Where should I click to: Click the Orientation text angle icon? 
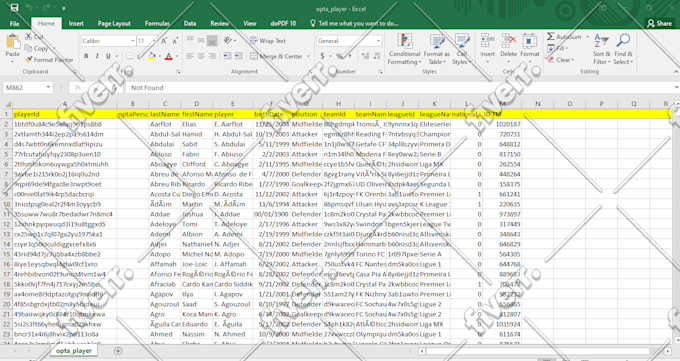[228, 41]
